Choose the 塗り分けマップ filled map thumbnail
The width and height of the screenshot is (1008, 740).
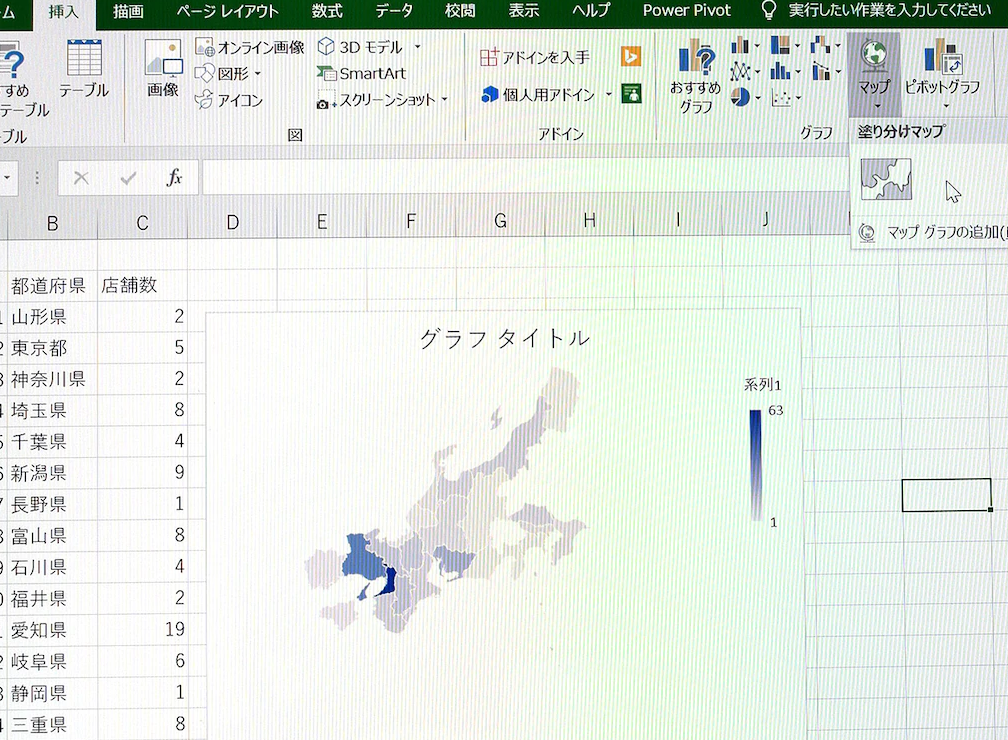tap(886, 180)
